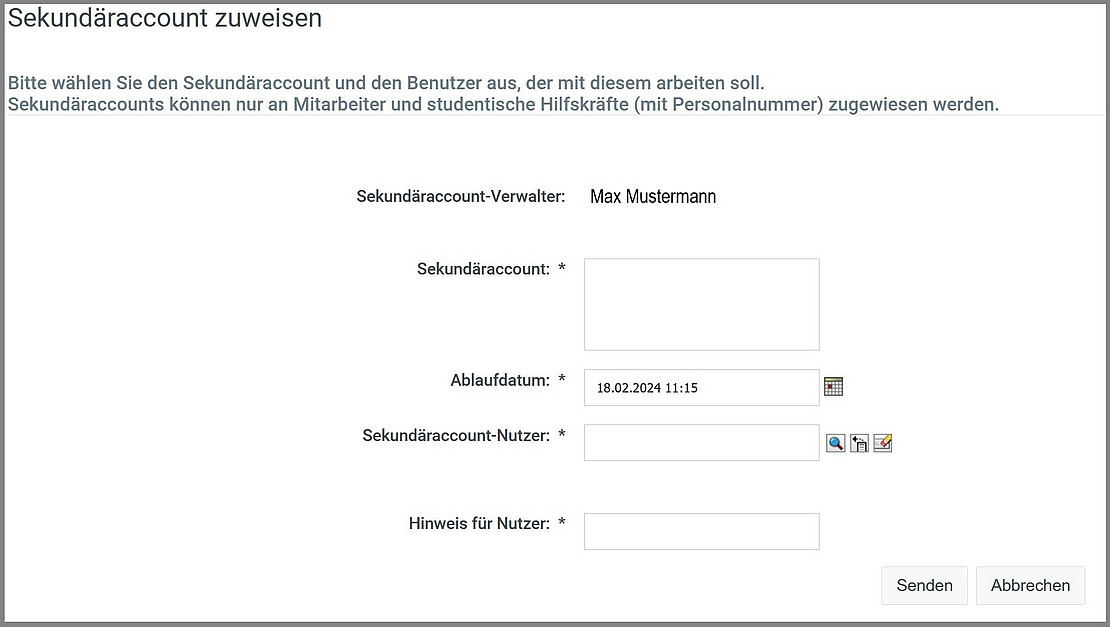Click the required asterisk next to Ablaufdatum

[x=562, y=381]
